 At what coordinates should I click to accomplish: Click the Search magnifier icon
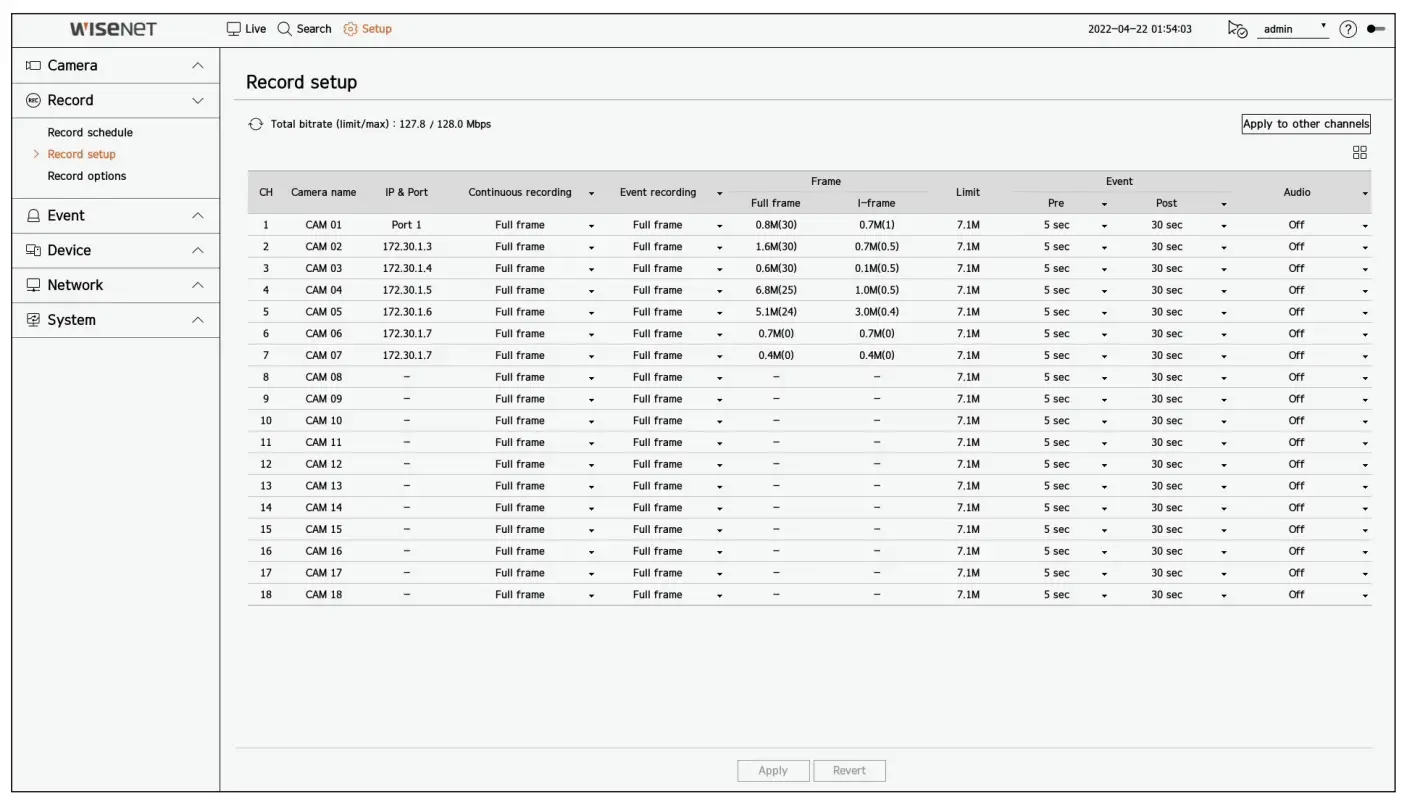(x=285, y=29)
